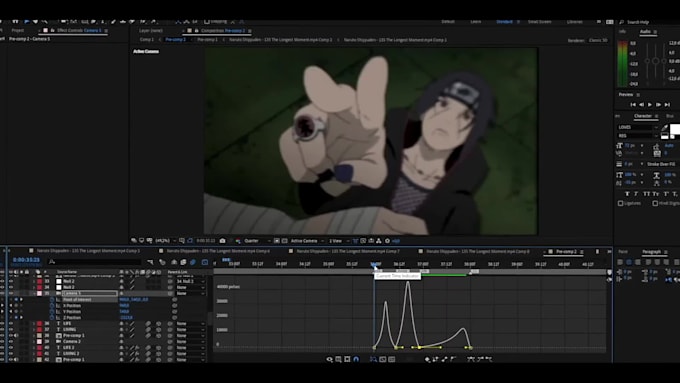Image resolution: width=680 pixels, height=383 pixels.
Task: Enable the Ligatures checkbox
Action: [x=621, y=203]
